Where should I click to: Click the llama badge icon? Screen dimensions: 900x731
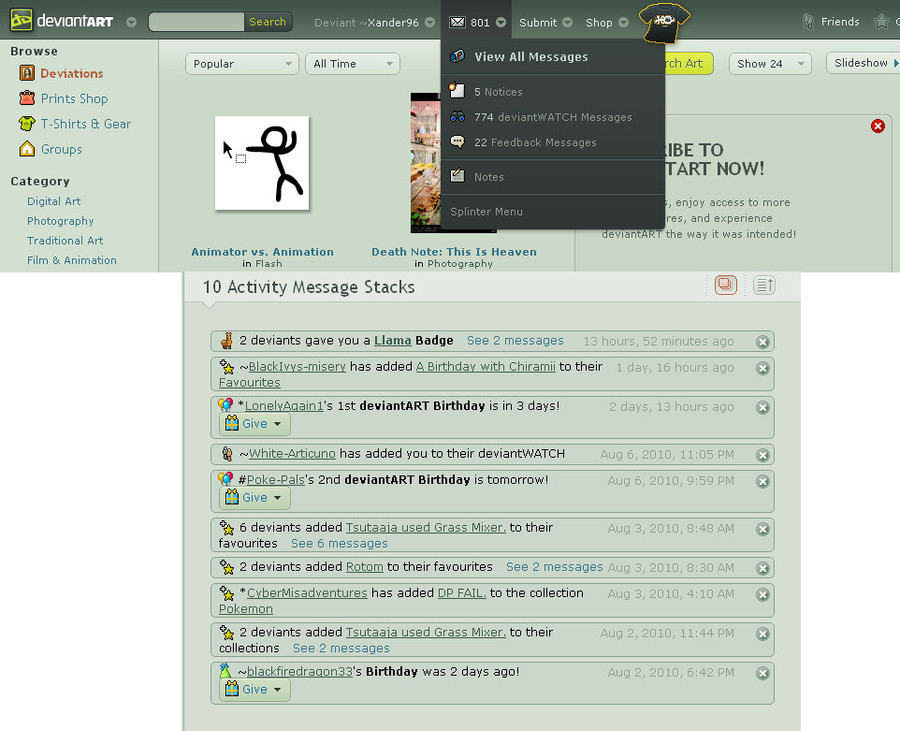[227, 340]
